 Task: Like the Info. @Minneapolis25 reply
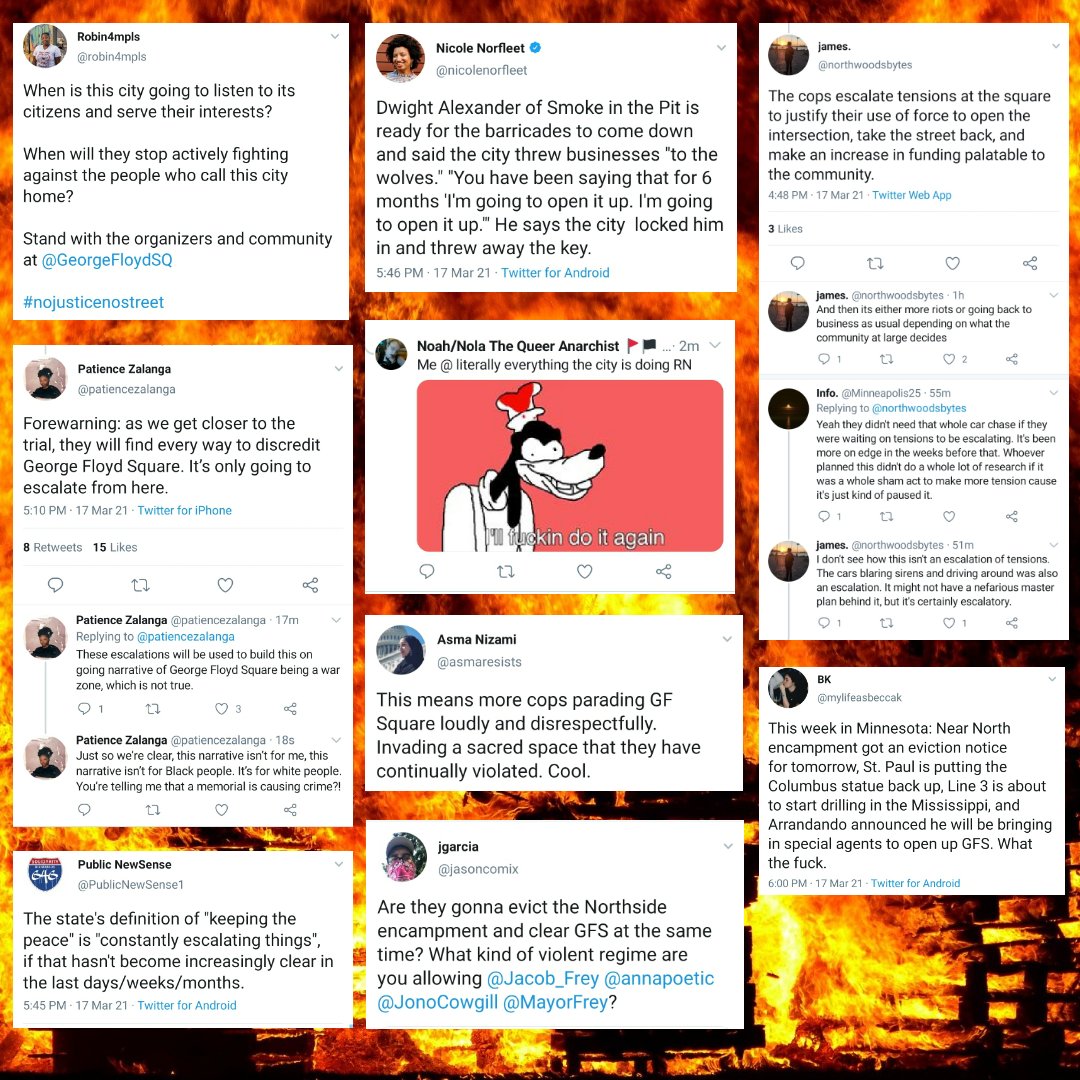949,516
